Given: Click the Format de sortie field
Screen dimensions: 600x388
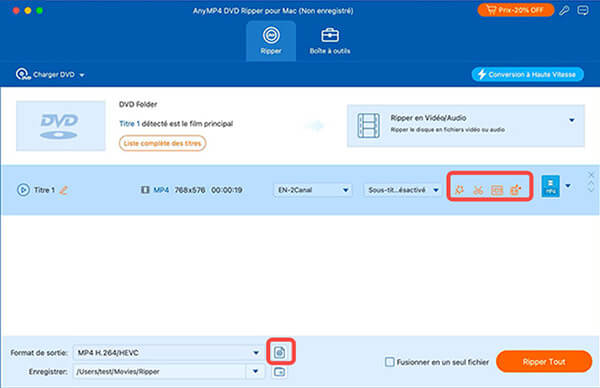Looking at the screenshot, I should (x=167, y=353).
